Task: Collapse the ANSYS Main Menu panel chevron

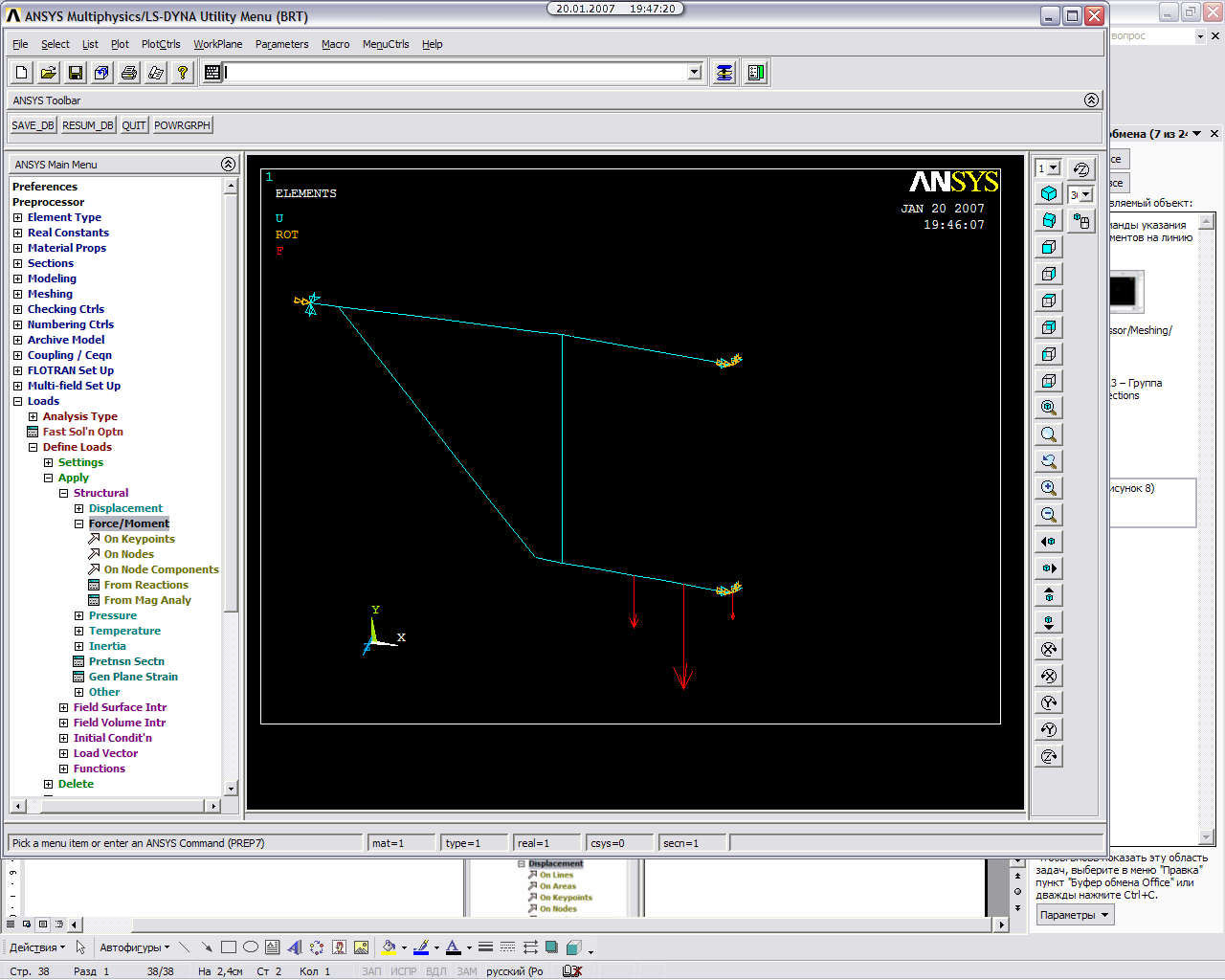Action: (228, 165)
